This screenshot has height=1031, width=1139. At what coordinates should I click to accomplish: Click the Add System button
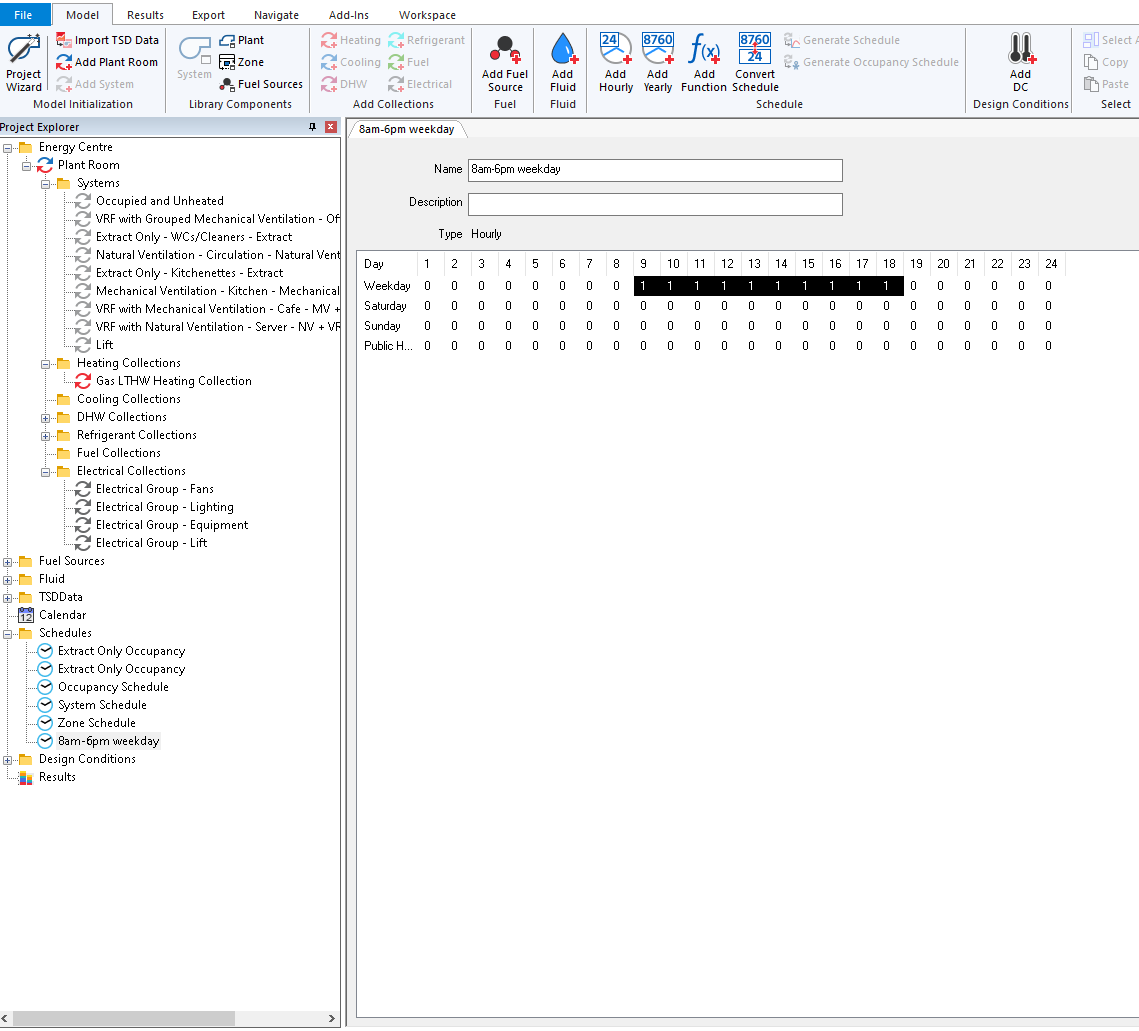(x=95, y=84)
